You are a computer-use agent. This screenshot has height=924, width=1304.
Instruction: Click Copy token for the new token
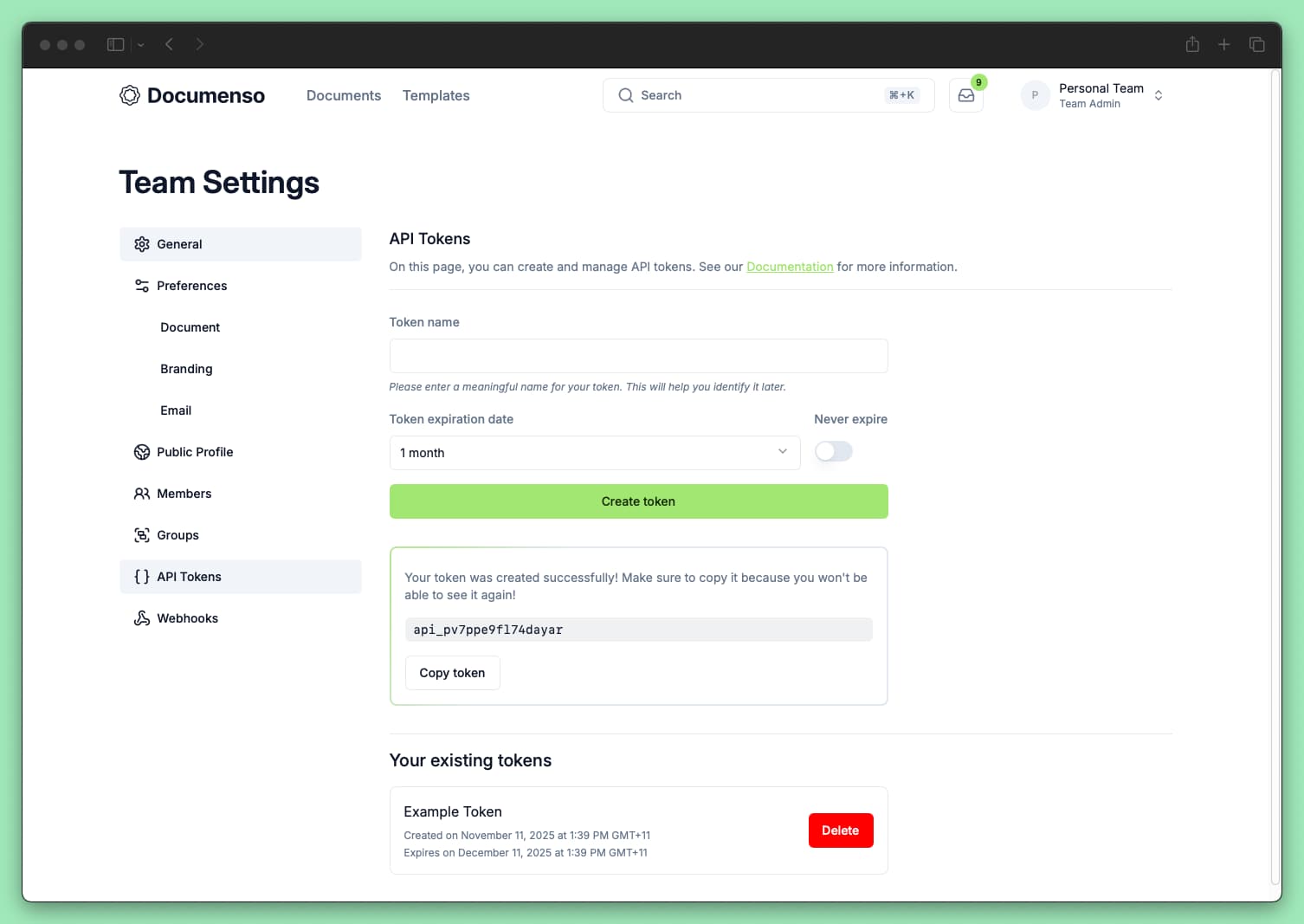[x=452, y=672]
